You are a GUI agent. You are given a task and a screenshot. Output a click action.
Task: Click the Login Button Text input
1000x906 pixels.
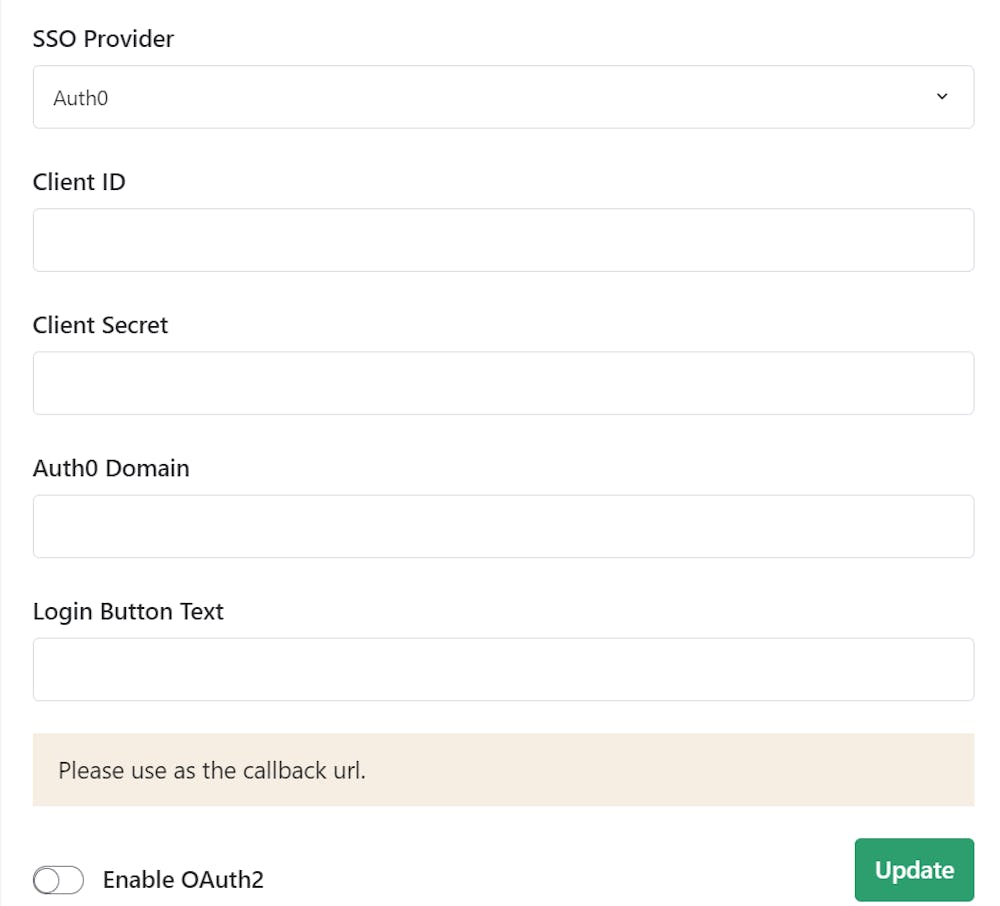point(503,669)
